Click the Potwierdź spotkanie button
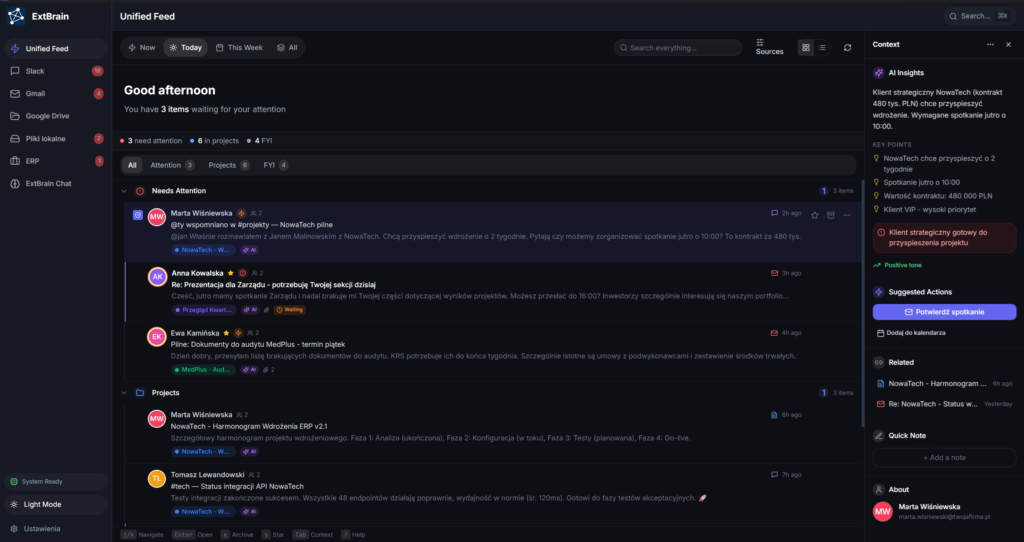The height and width of the screenshot is (542, 1024). (x=944, y=312)
